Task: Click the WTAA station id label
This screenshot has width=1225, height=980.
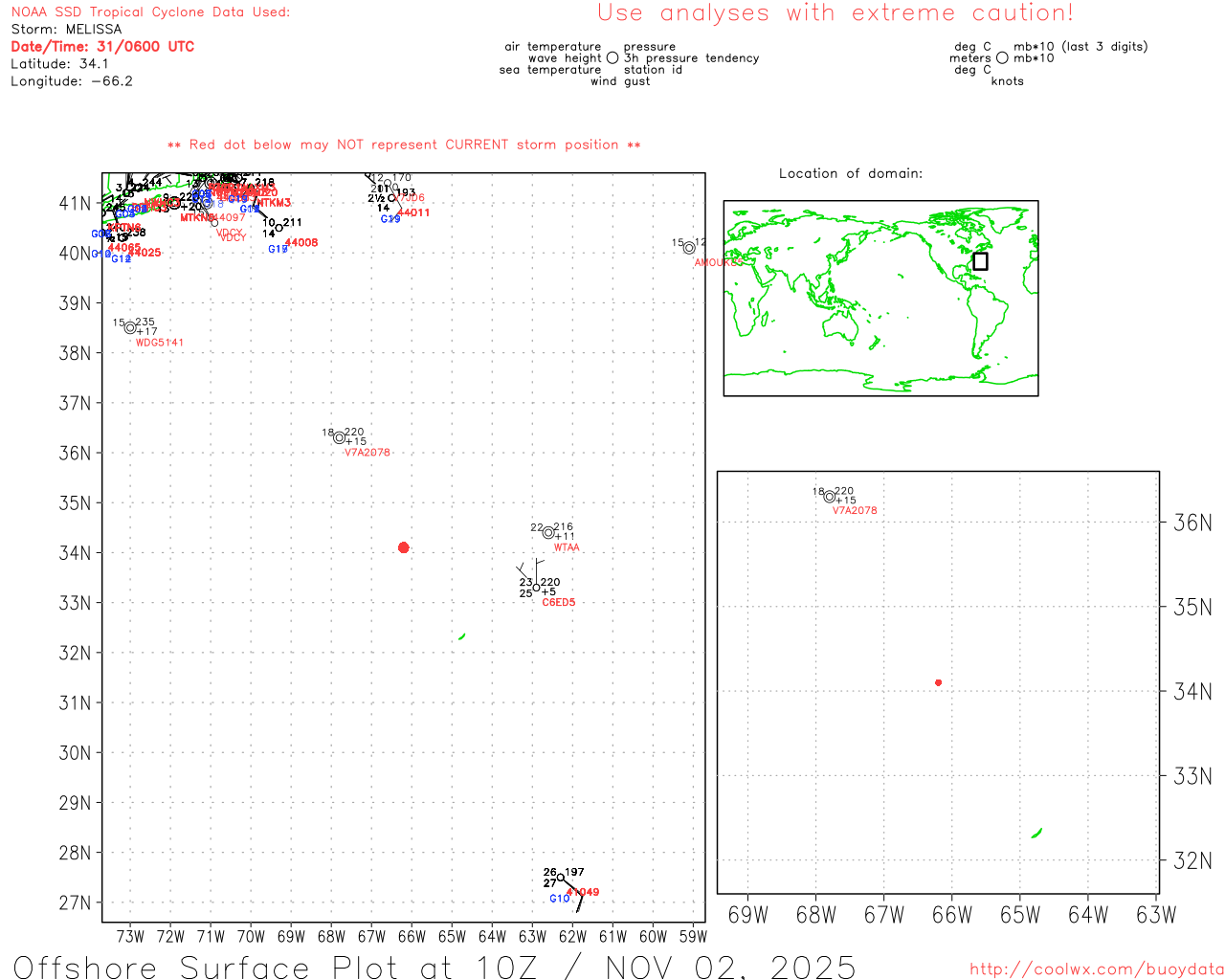Action: coord(567,547)
